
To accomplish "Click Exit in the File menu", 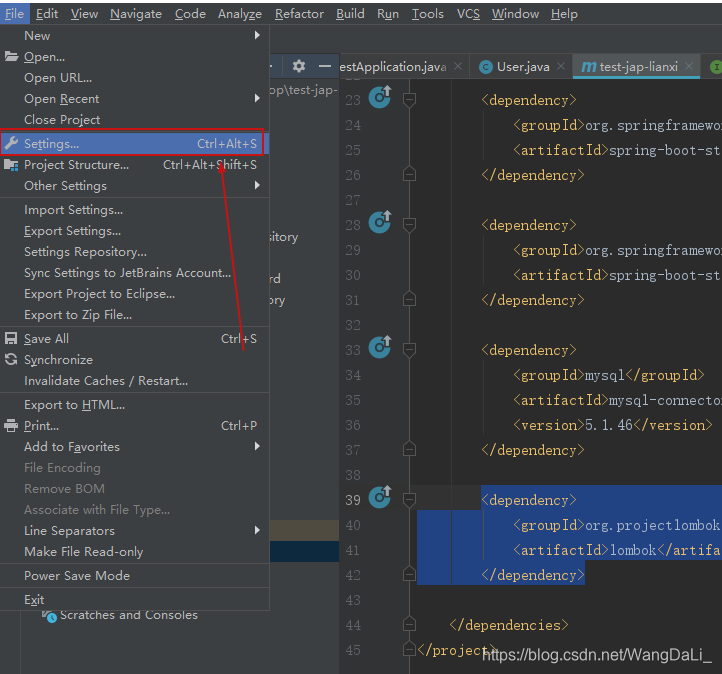I will pyautogui.click(x=134, y=599).
